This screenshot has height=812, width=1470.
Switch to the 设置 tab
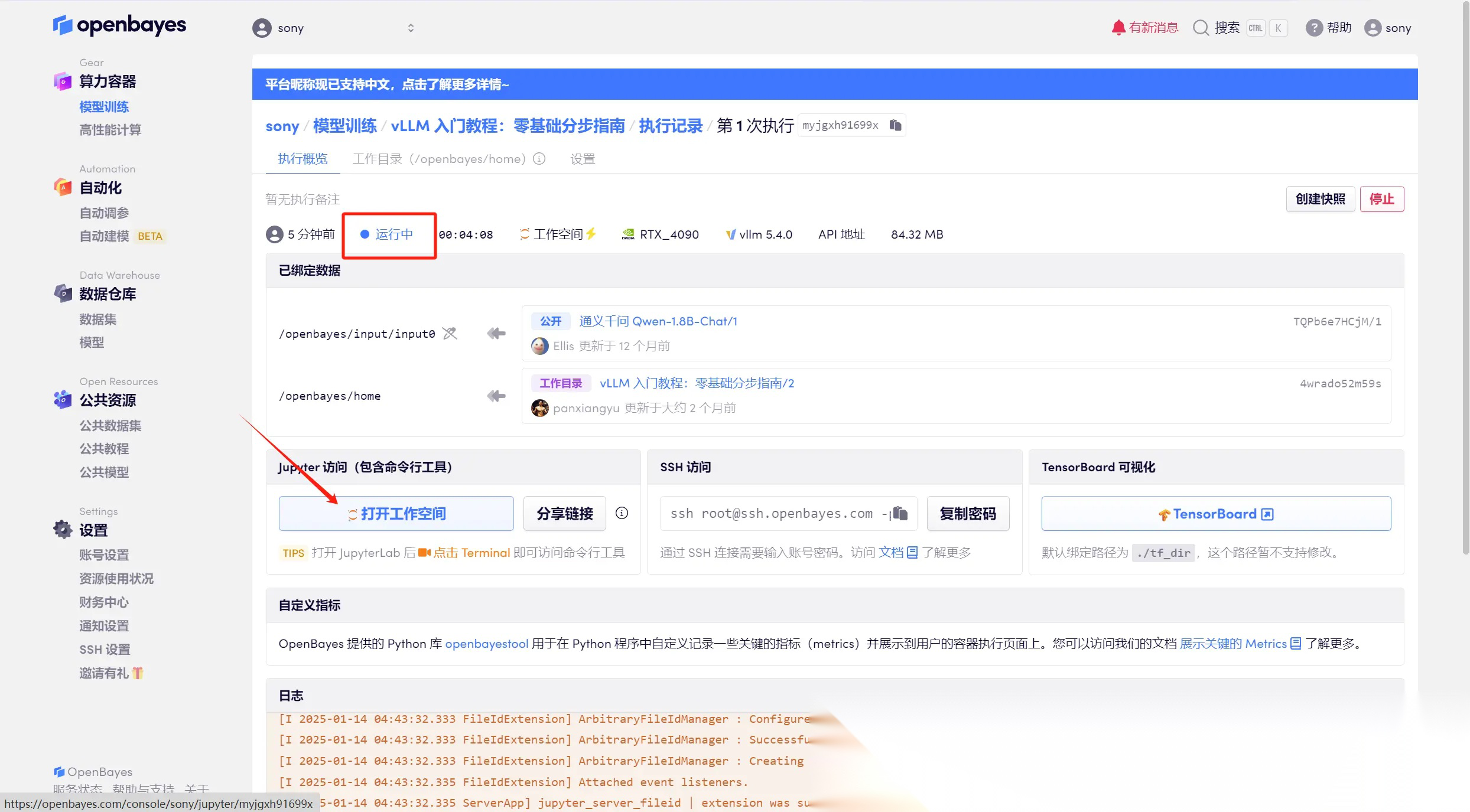[x=583, y=159]
